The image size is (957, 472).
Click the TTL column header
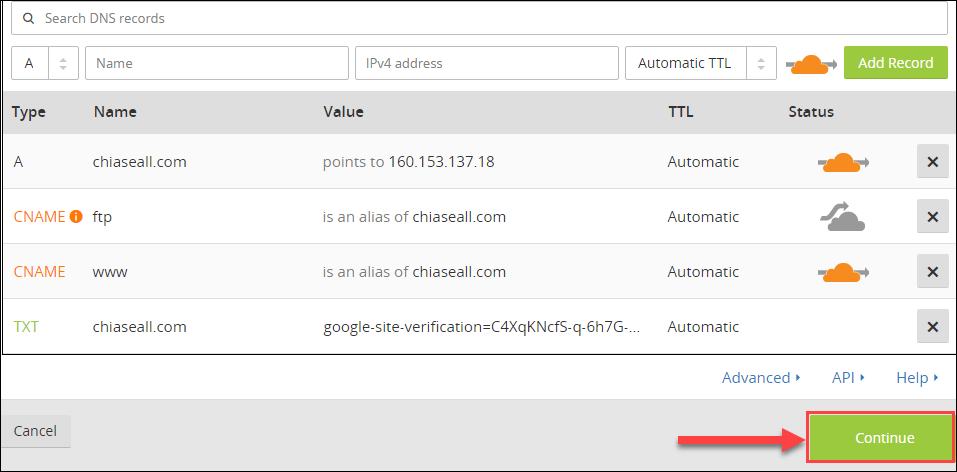[681, 112]
